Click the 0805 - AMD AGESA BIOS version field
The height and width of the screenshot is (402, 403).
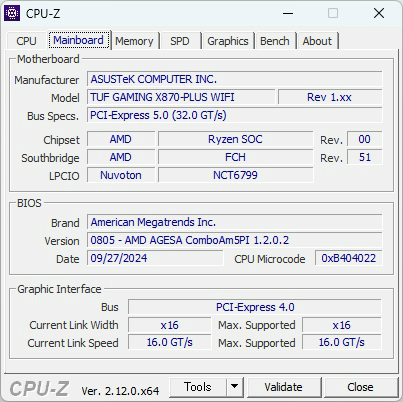(x=235, y=240)
